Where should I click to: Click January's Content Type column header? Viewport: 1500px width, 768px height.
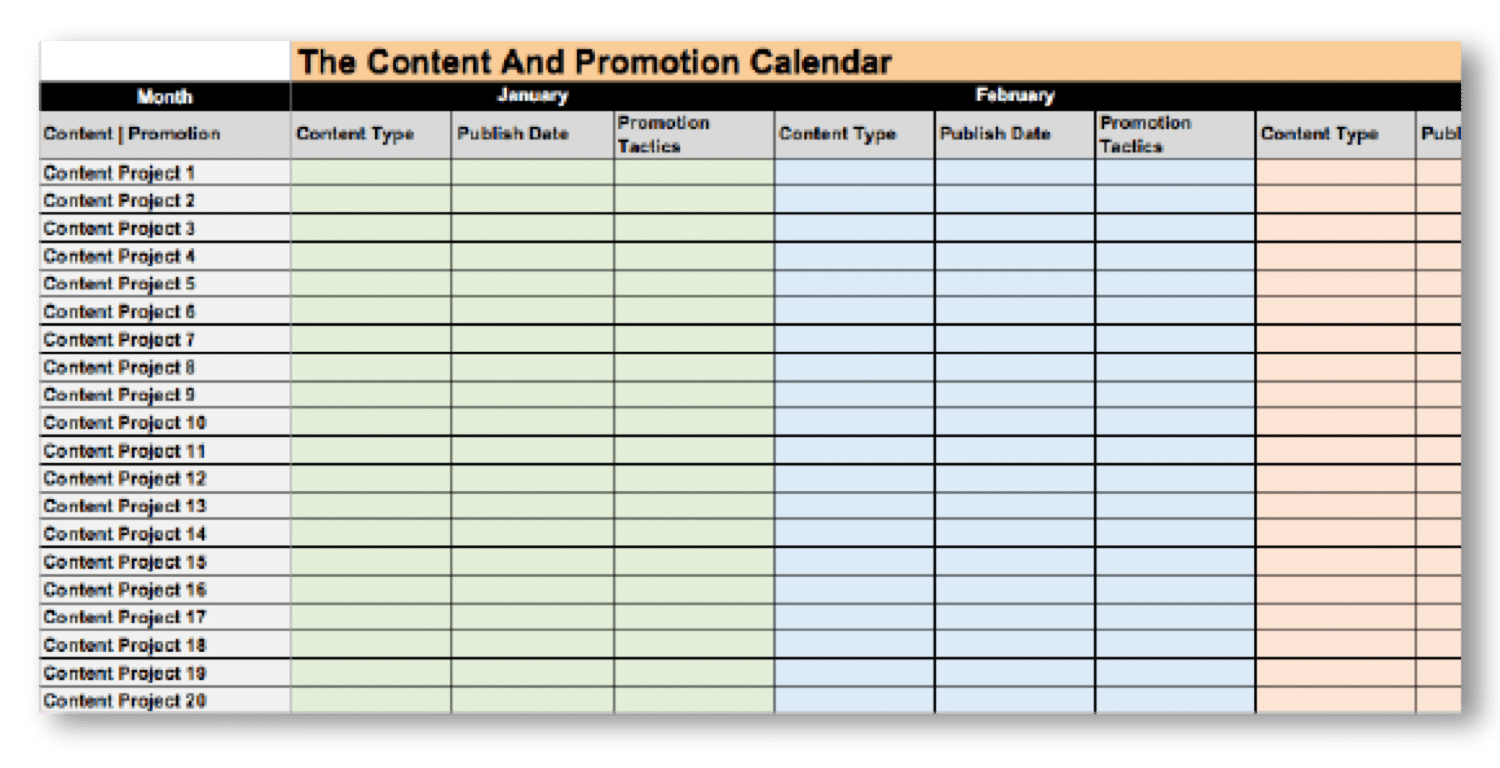click(x=355, y=134)
